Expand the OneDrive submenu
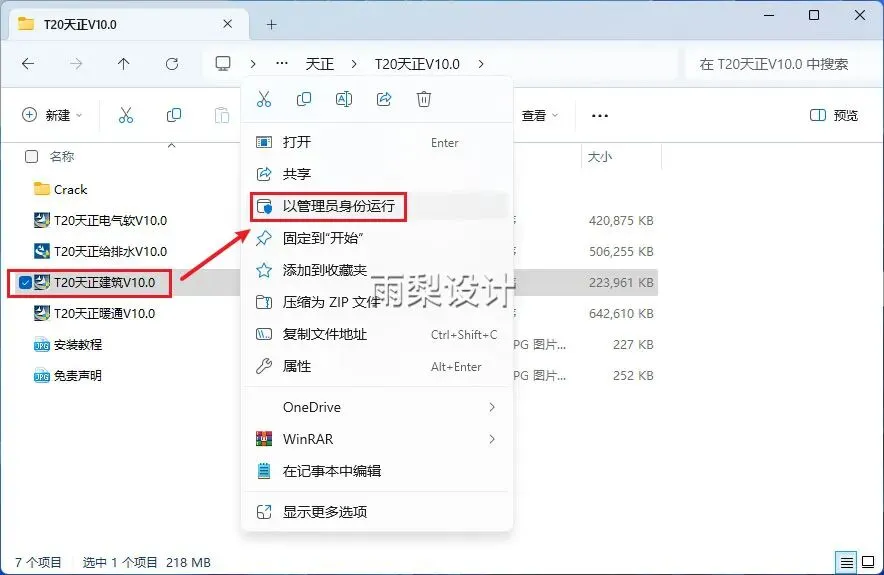 coord(492,407)
